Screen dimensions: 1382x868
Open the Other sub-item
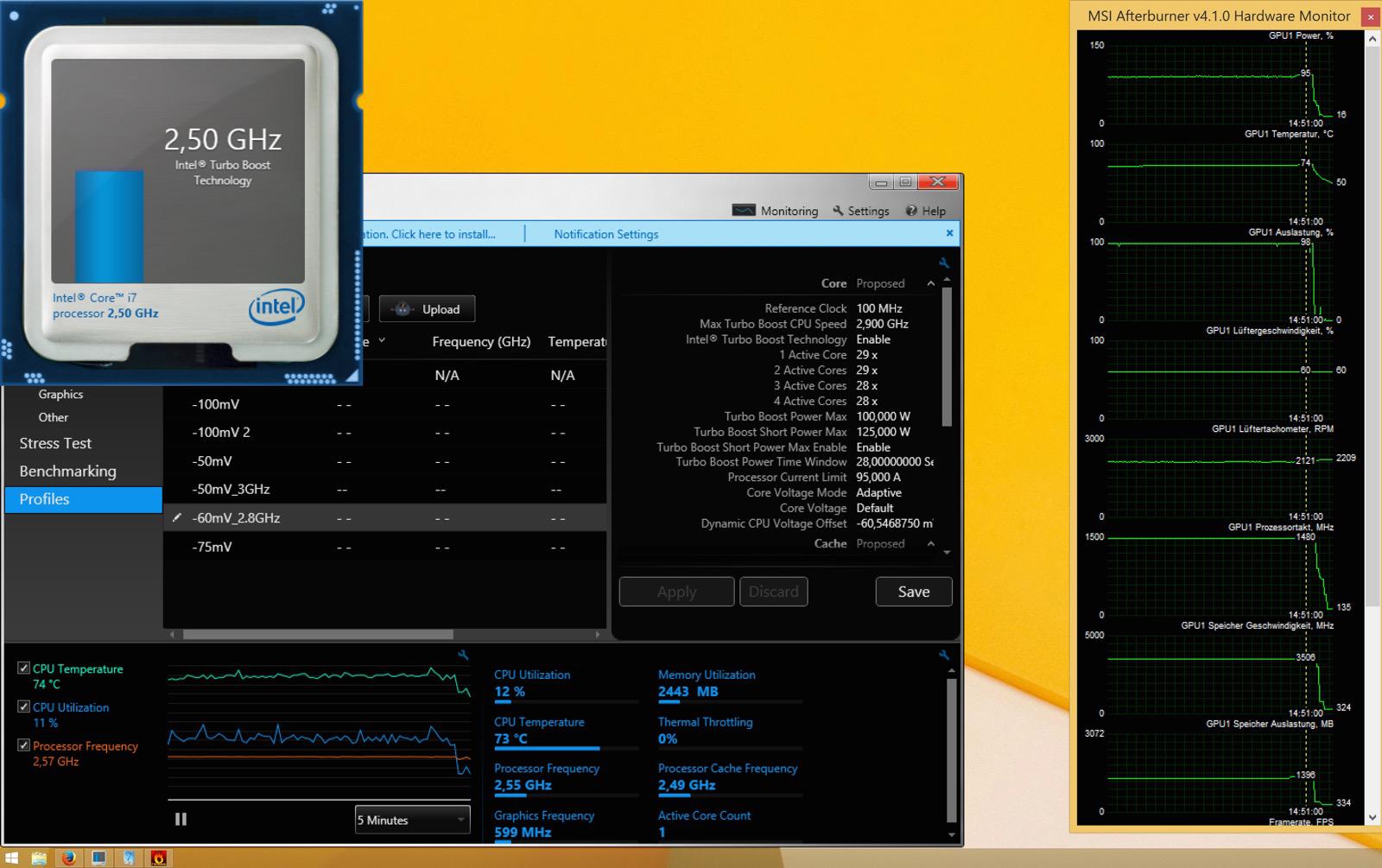[x=53, y=417]
